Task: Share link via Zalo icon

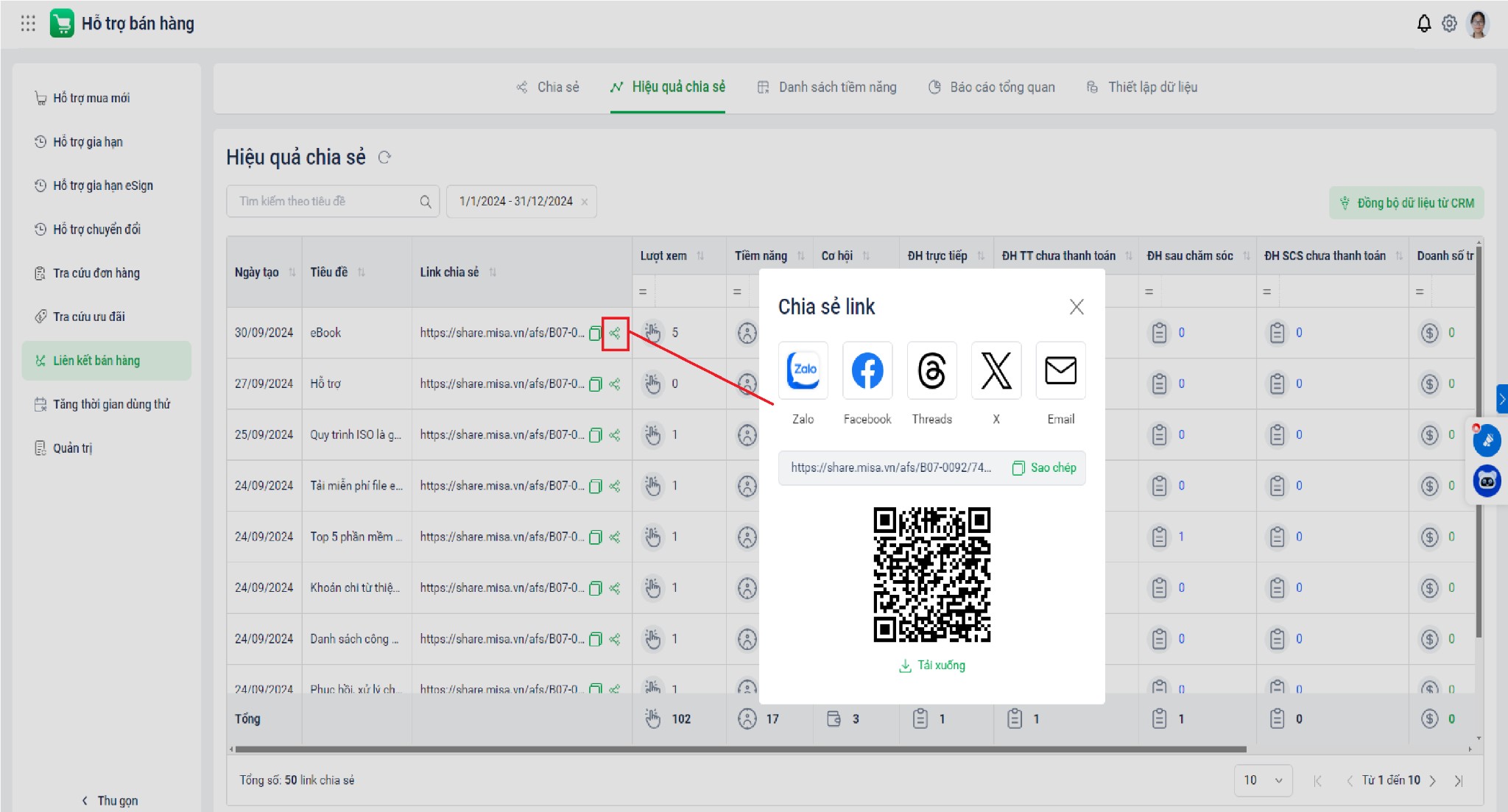Action: click(803, 370)
